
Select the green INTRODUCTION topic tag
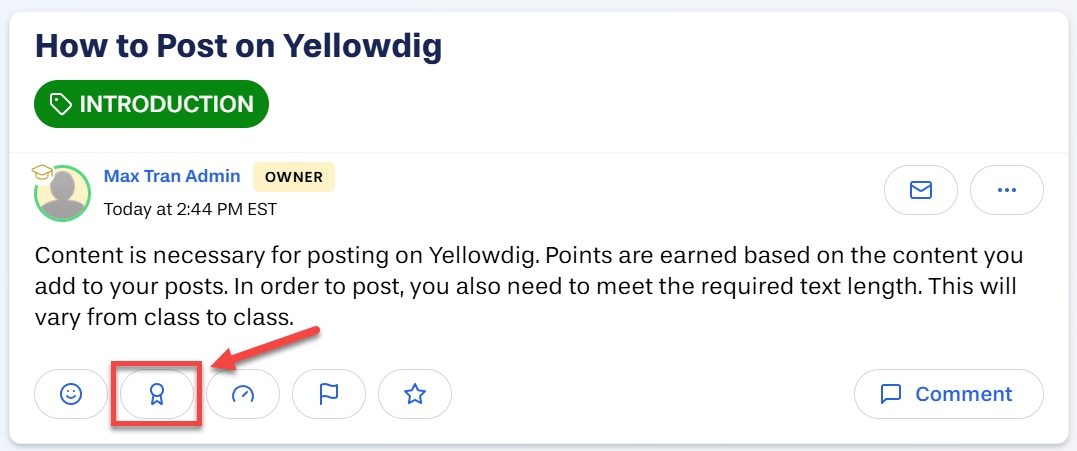click(x=151, y=104)
